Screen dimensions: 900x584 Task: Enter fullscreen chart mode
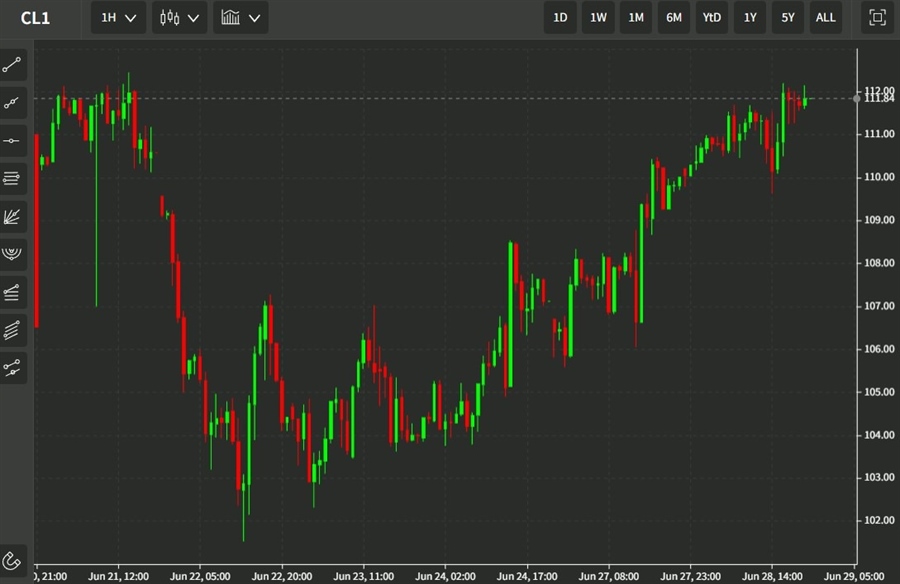877,18
